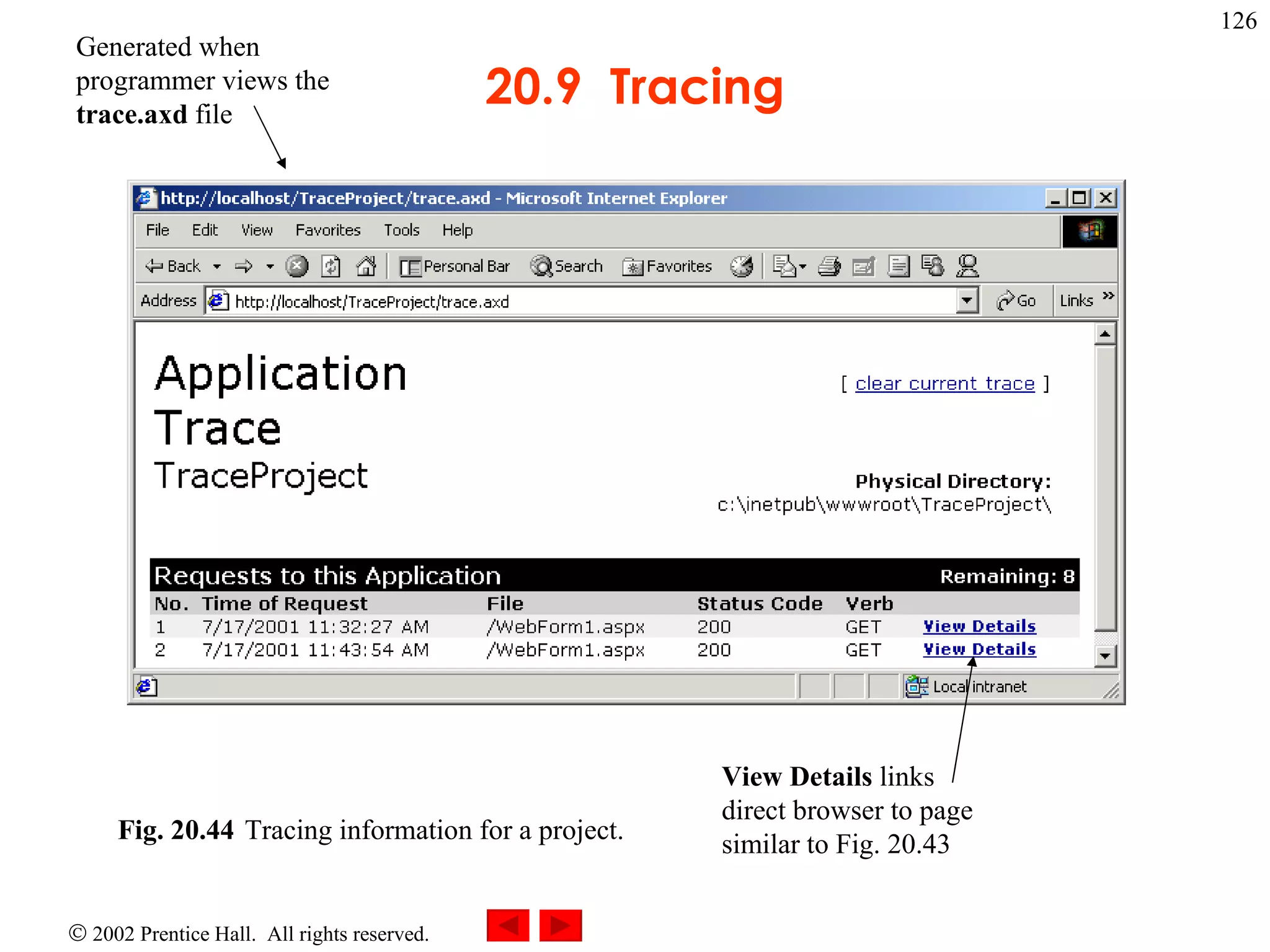The height and width of the screenshot is (952, 1270).
Task: Click the Back button in the toolbar
Action: 172,267
